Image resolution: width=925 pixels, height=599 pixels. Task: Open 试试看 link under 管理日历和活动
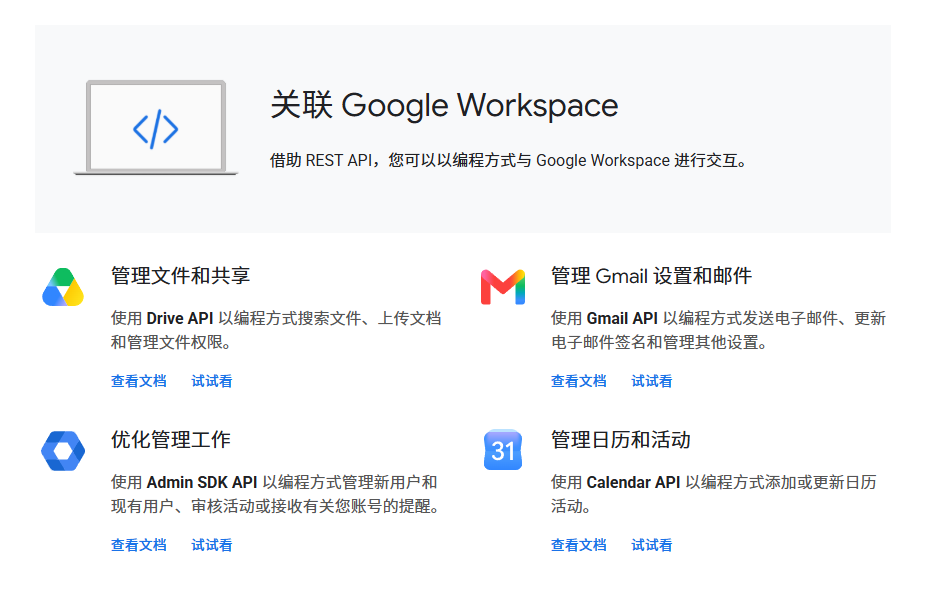pos(652,545)
